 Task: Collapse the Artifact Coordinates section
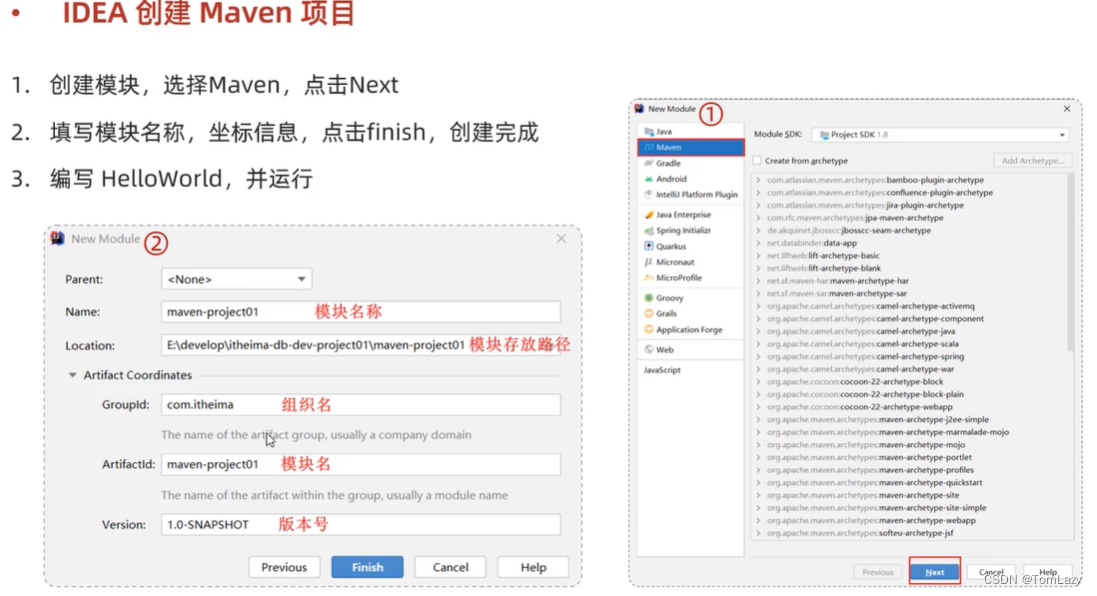click(x=71, y=376)
